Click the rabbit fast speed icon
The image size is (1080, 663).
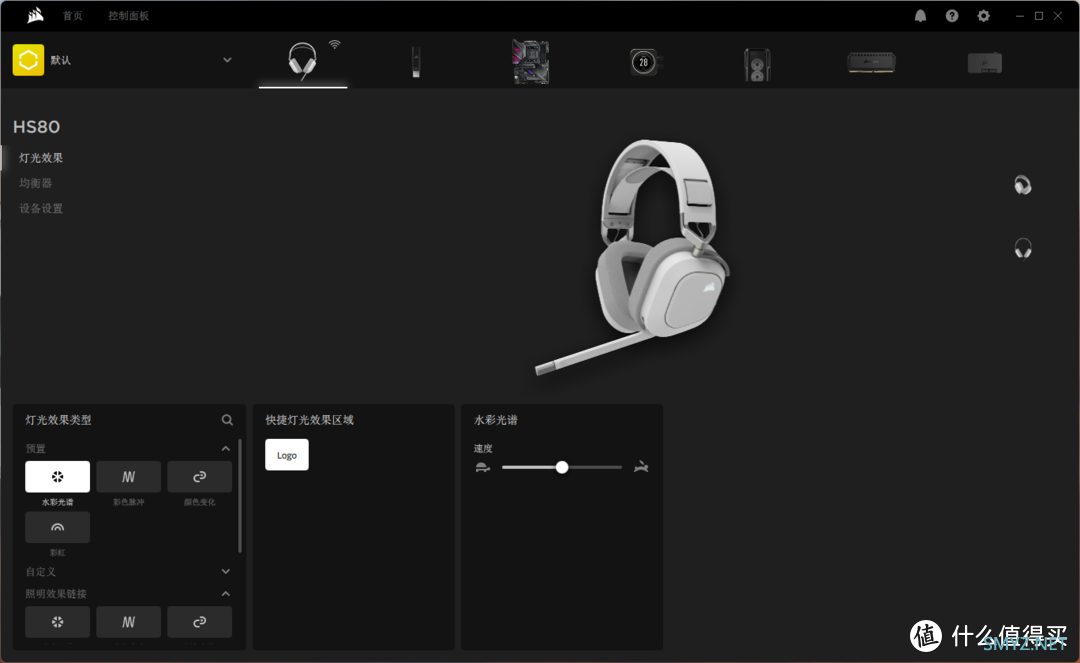[x=641, y=467]
